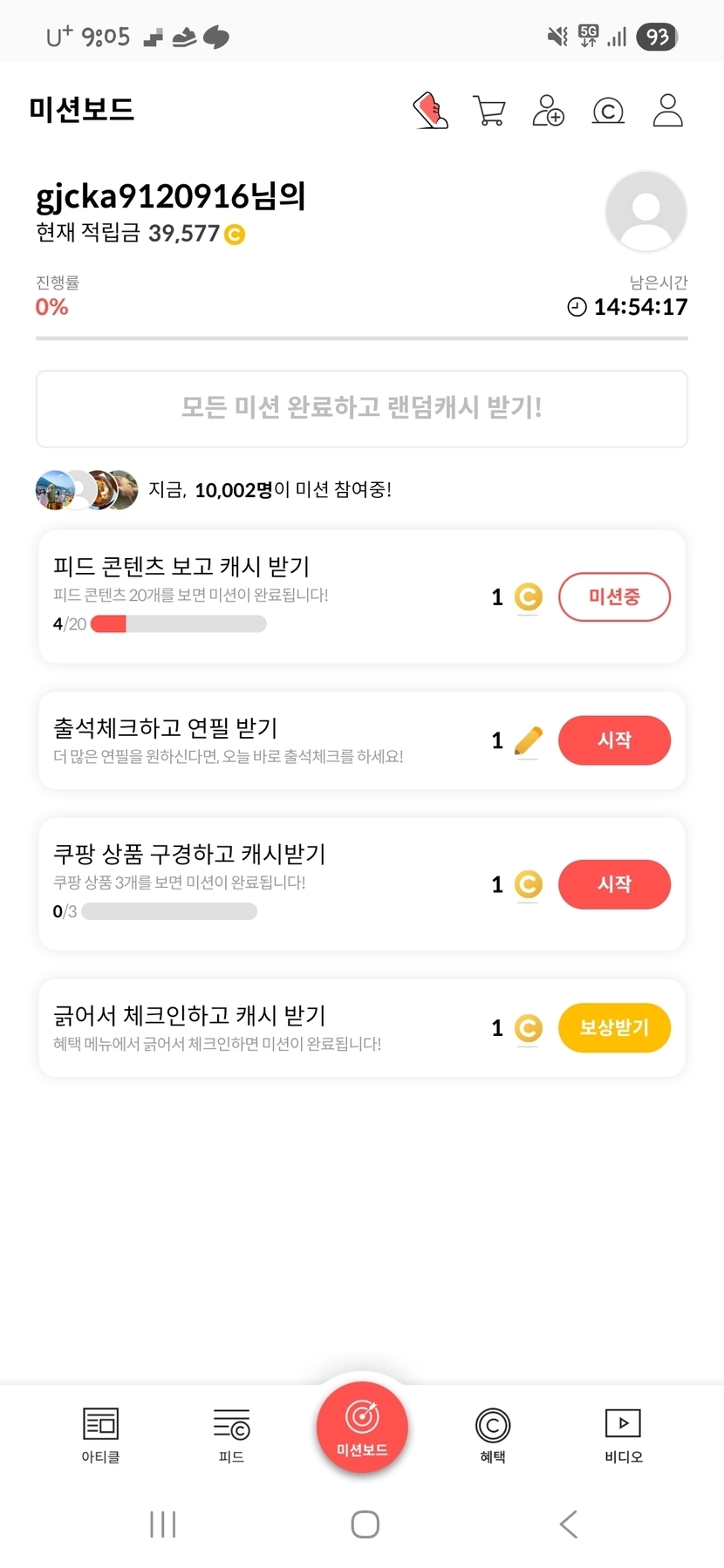Tap the add friend icon
This screenshot has width=724, height=1568.
point(549,111)
